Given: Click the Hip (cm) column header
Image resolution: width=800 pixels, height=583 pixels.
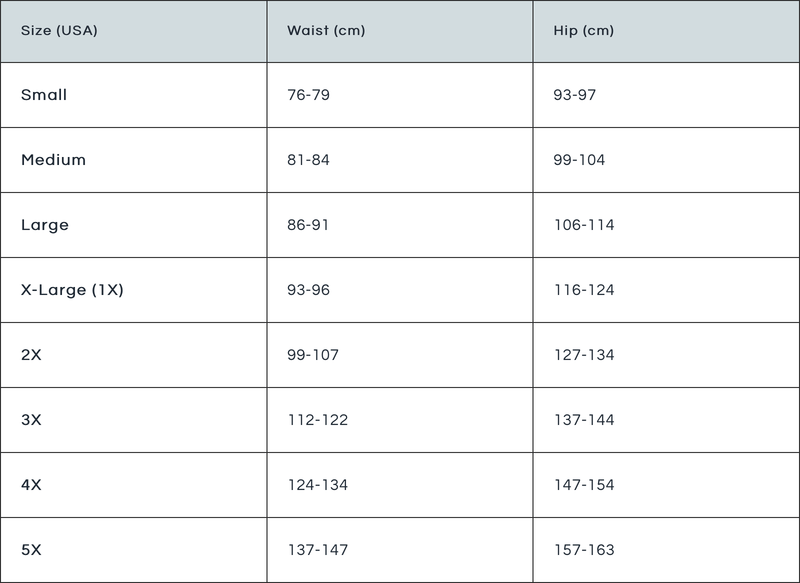Looking at the screenshot, I should click(583, 30).
